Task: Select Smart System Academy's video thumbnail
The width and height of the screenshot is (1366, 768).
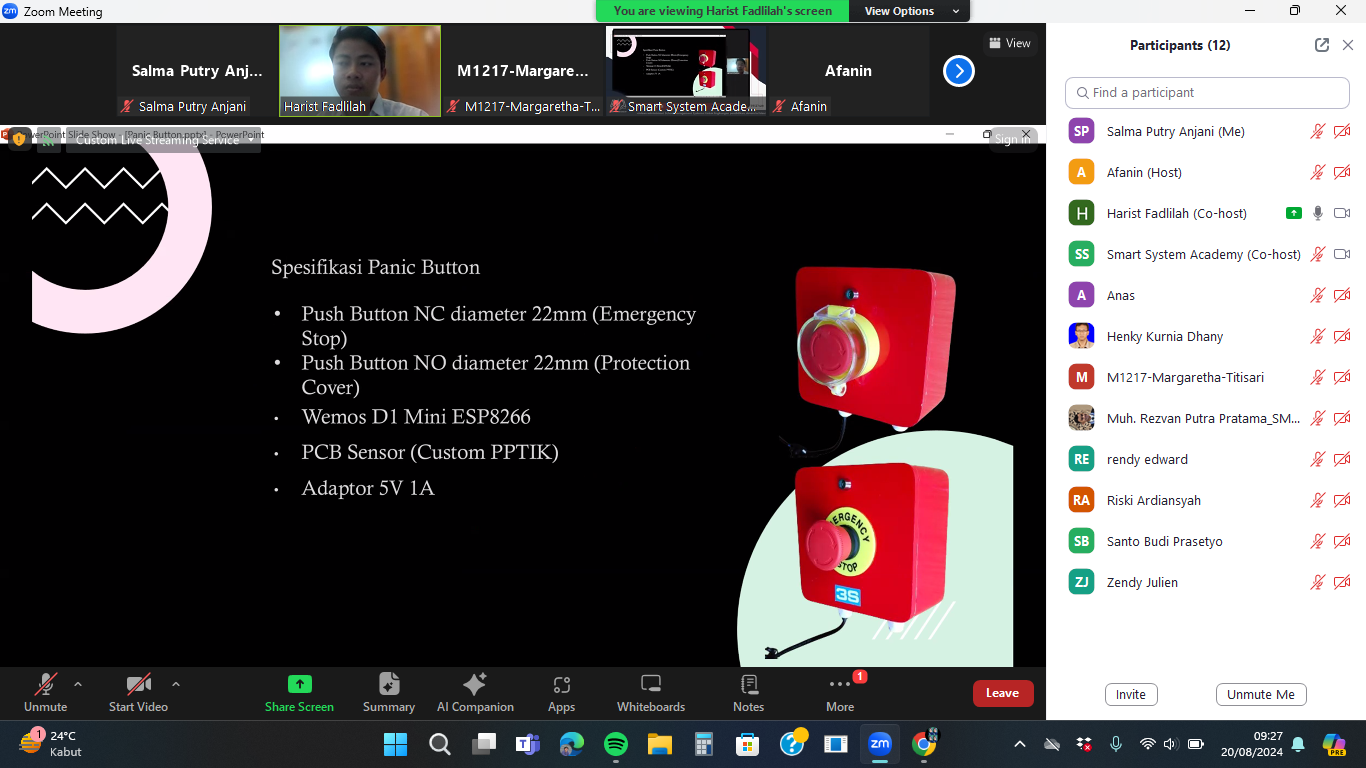Action: pos(685,71)
